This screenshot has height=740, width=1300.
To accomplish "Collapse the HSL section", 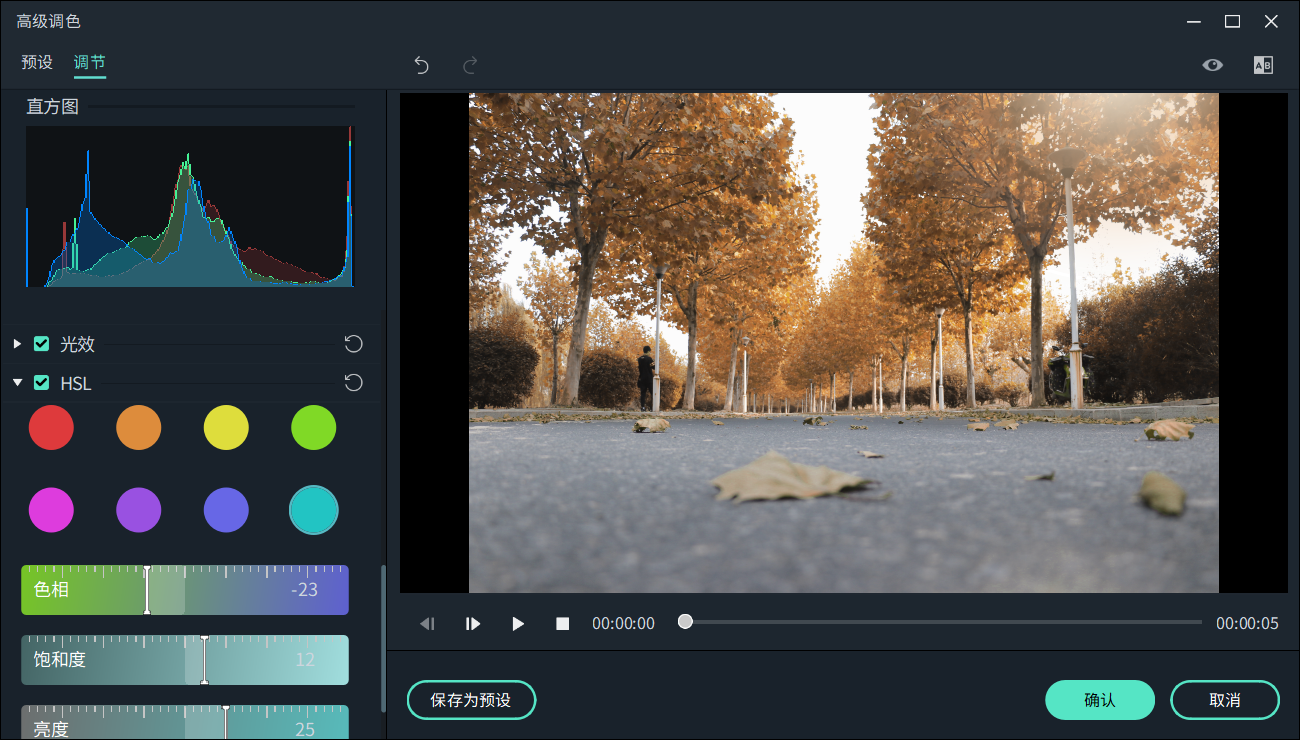I will point(17,383).
